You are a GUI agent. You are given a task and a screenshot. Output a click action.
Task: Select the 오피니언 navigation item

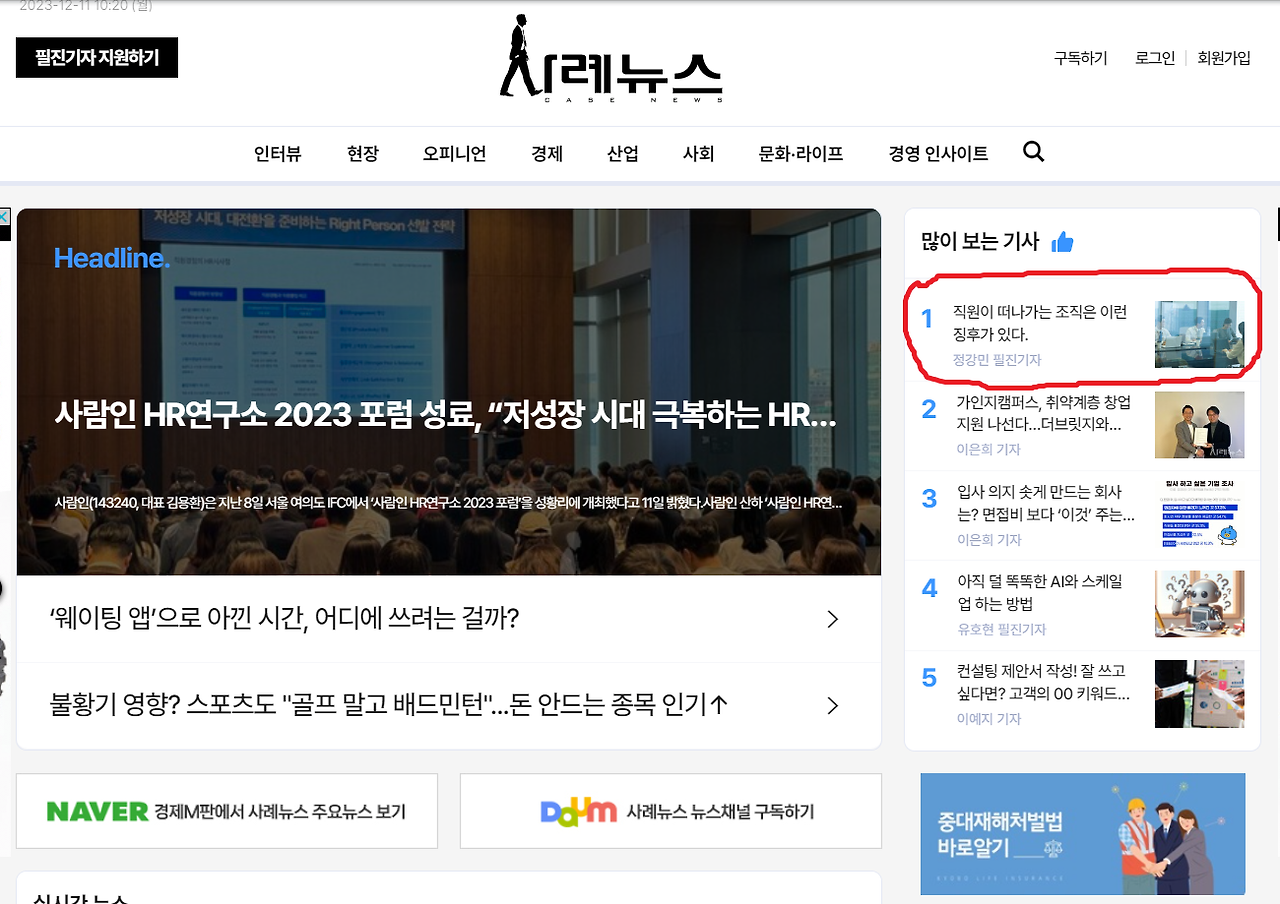point(454,153)
